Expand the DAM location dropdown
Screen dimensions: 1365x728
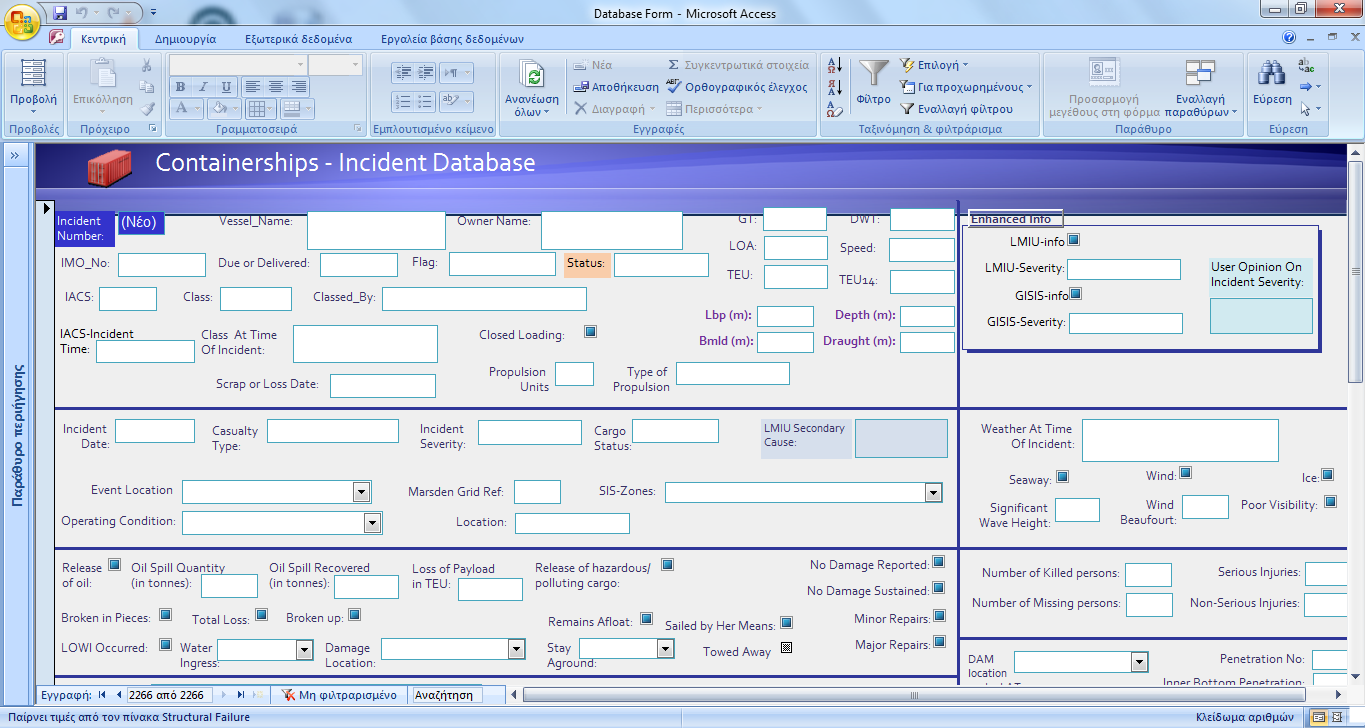[1139, 662]
